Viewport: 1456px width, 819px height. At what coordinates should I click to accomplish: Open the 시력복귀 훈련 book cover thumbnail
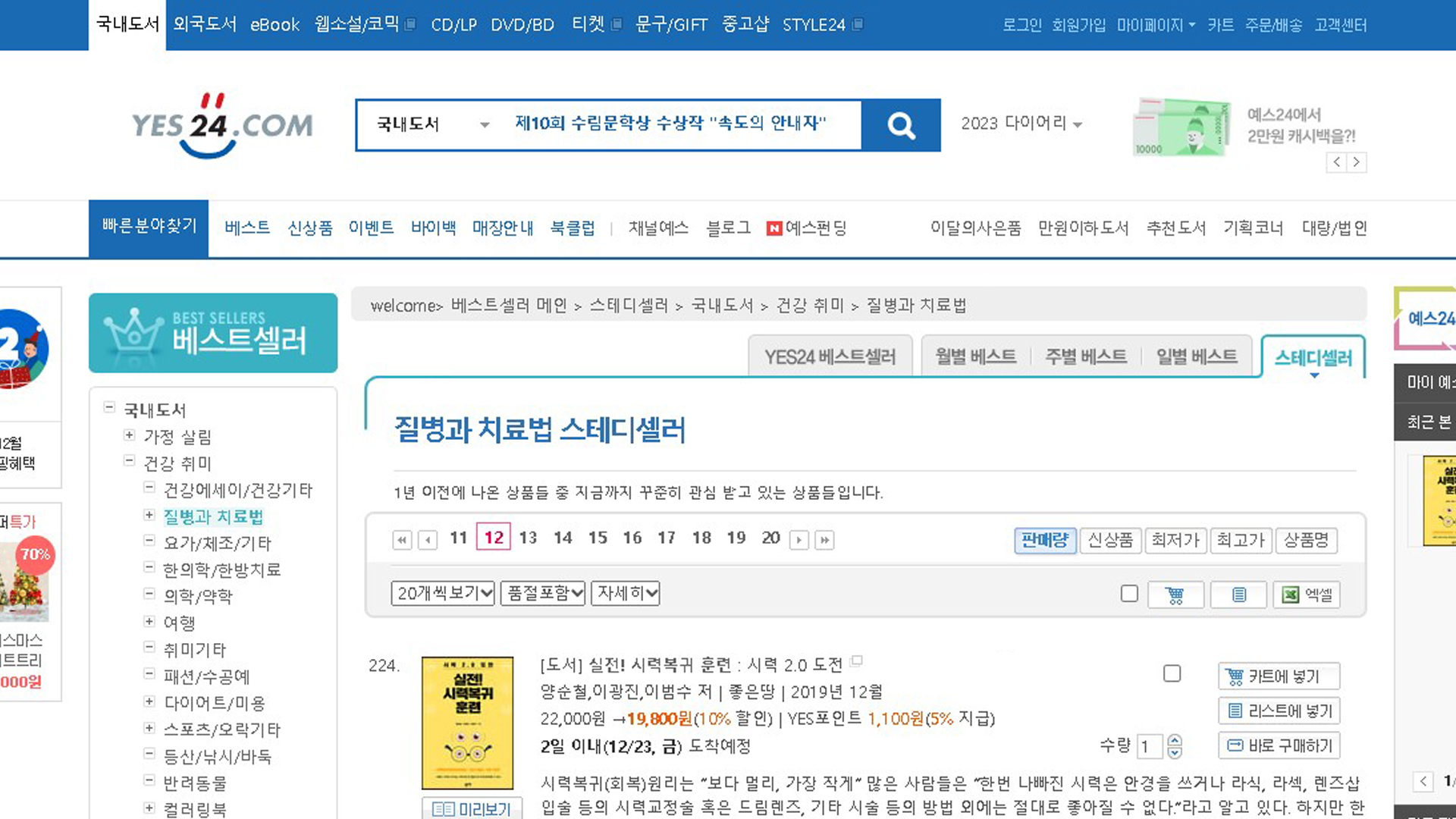467,723
